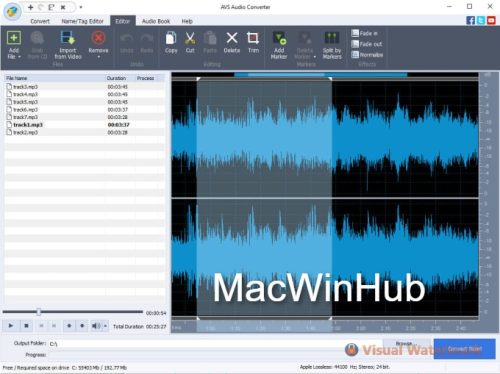
Task: Start playback with the Play button
Action: click(11, 326)
